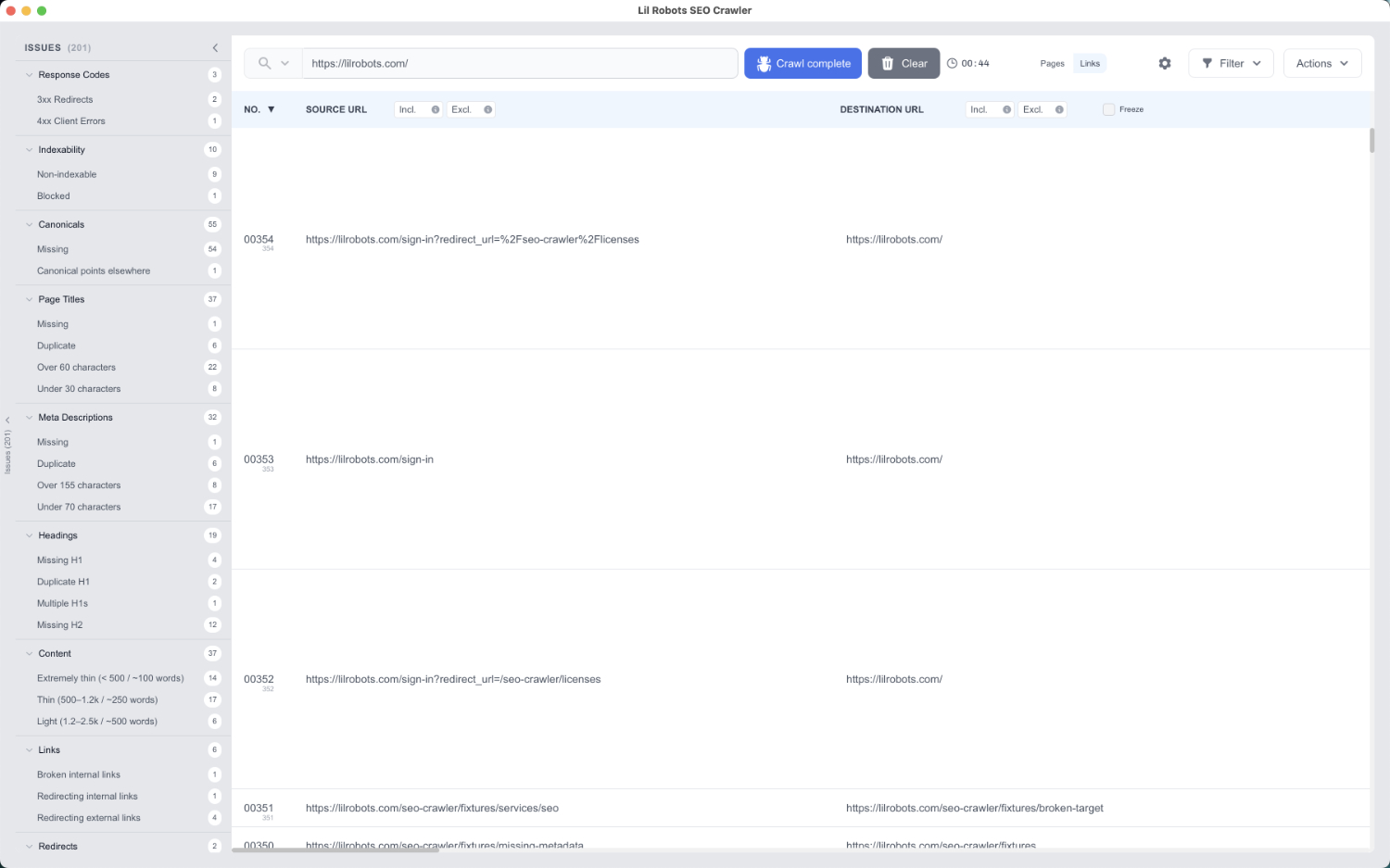The image size is (1390, 868).
Task: Click info icon in Destination Incl. field
Action: click(x=1007, y=109)
